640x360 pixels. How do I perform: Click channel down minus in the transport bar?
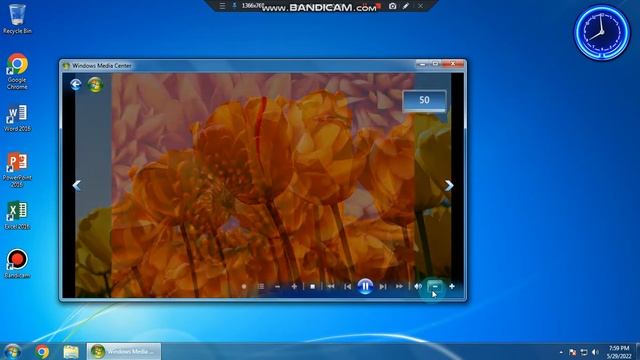278,287
